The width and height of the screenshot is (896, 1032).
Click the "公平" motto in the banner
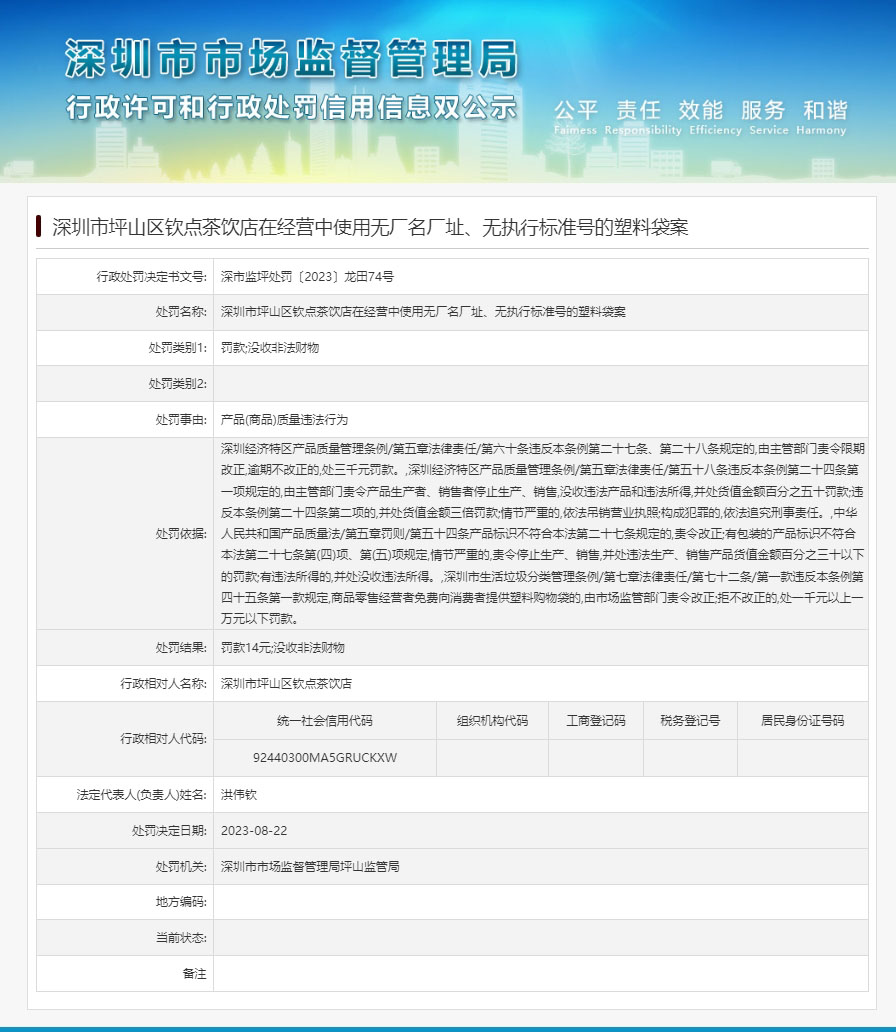(575, 110)
